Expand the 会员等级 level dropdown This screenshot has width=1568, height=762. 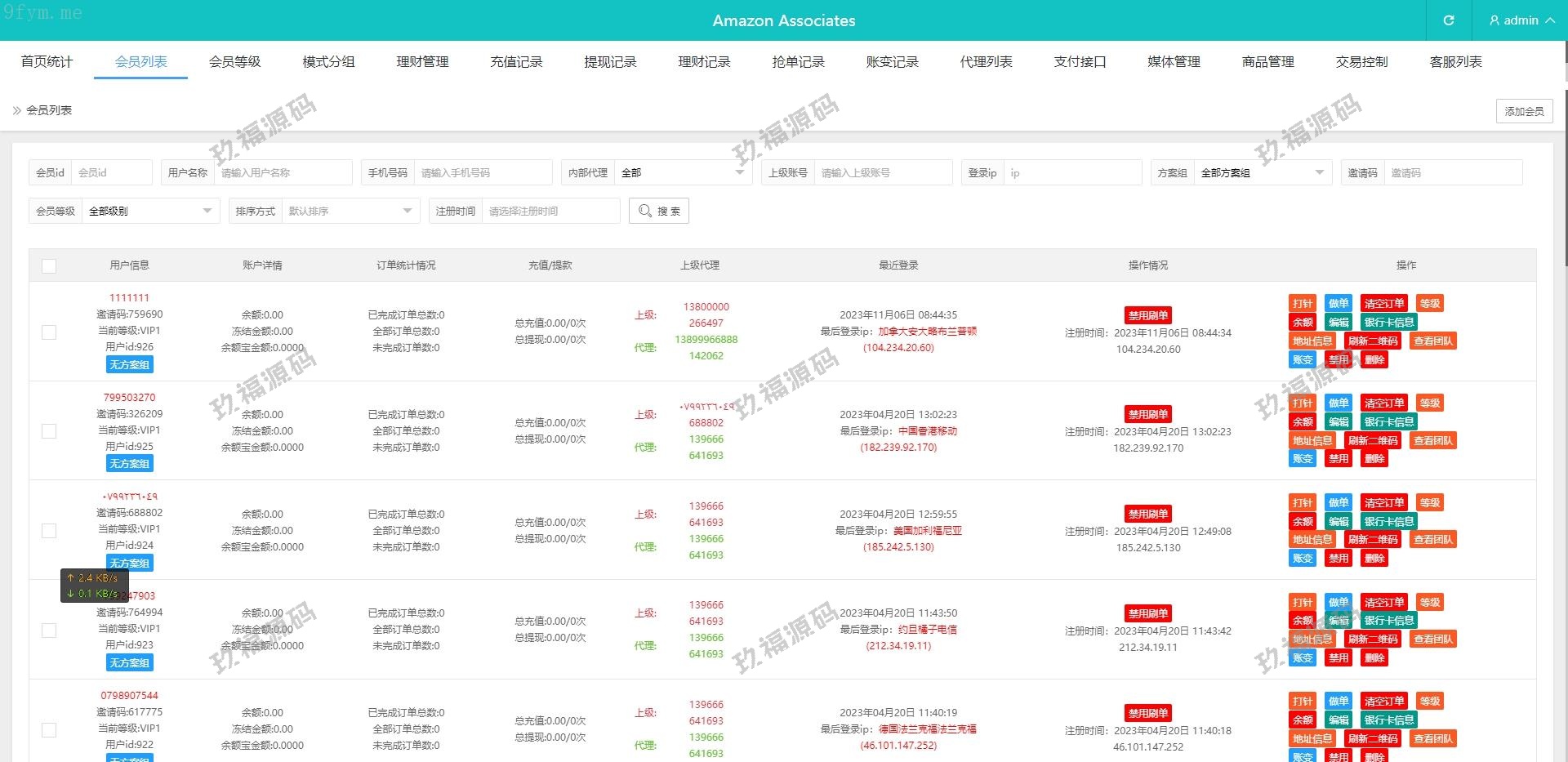click(x=150, y=212)
